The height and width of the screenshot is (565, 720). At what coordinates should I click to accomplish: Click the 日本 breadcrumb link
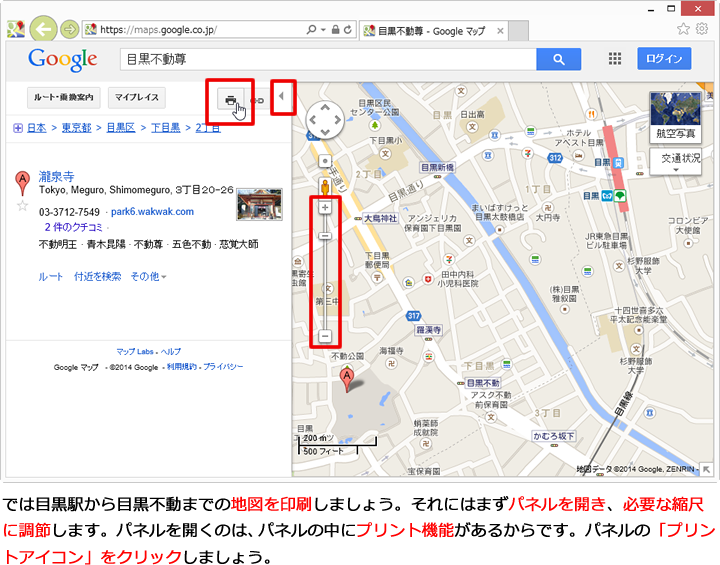pyautogui.click(x=37, y=128)
